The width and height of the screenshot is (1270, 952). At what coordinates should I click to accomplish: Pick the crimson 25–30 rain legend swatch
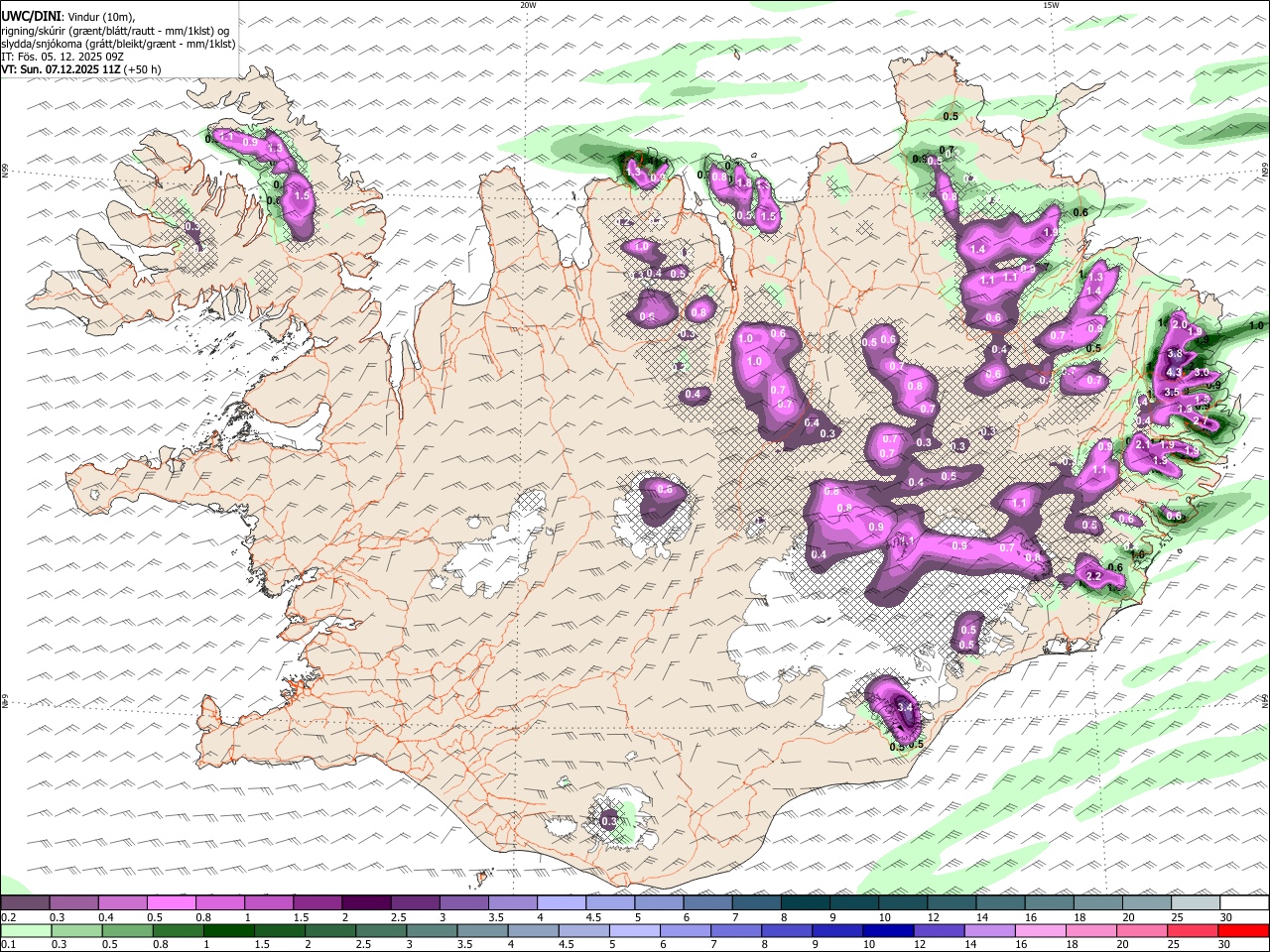coord(1193,930)
